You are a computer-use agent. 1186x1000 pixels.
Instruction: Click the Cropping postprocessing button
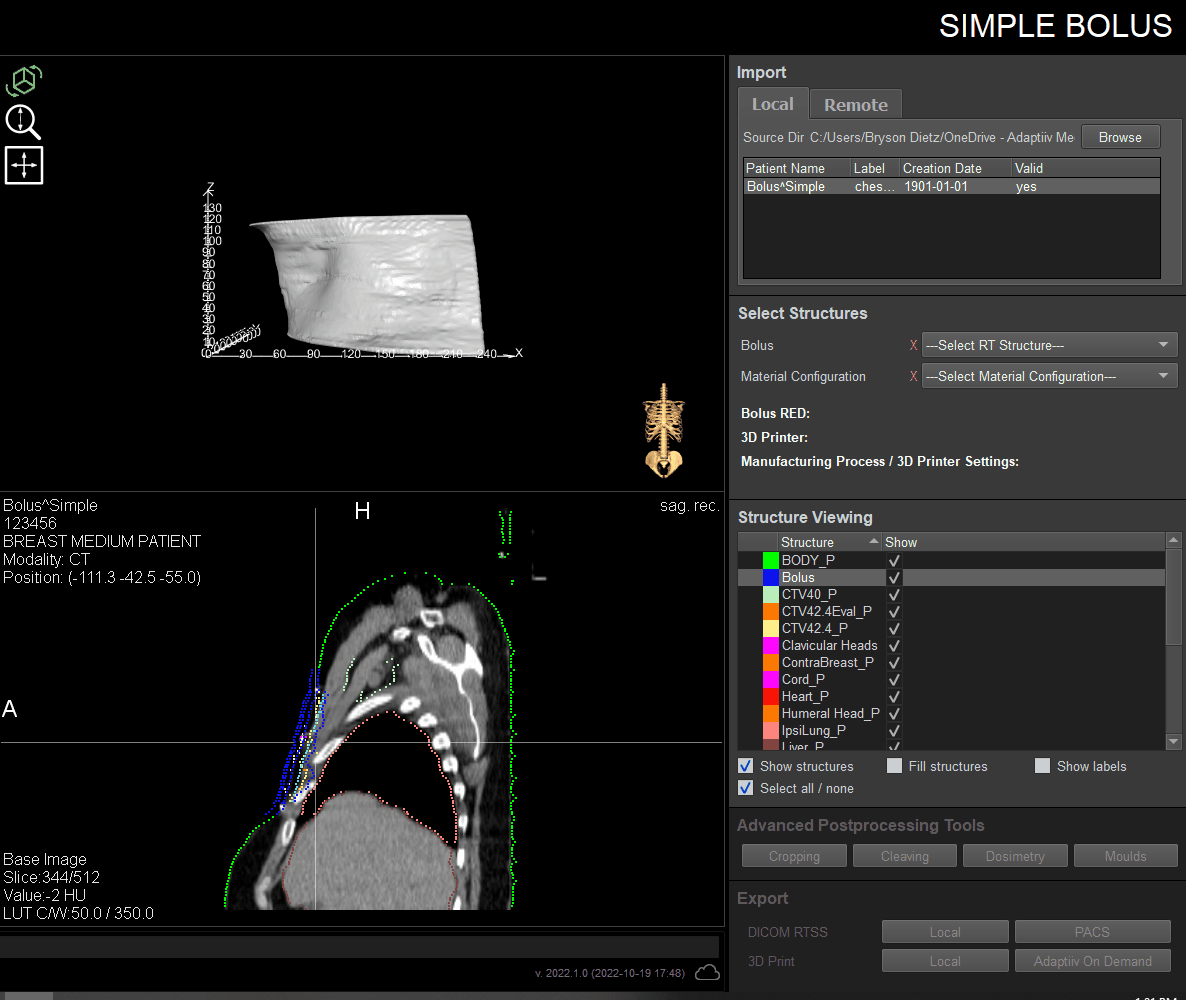pyautogui.click(x=794, y=856)
